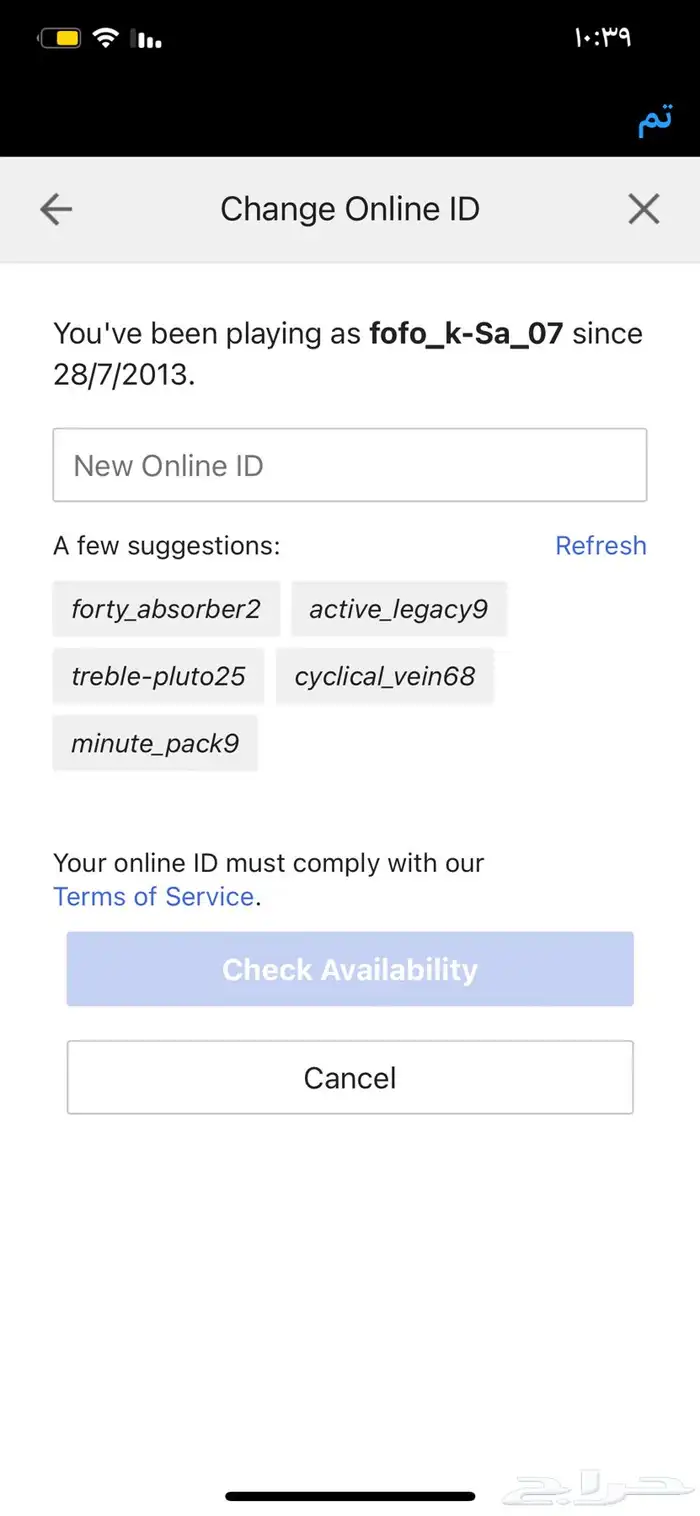Tap the Change Online ID title
The image size is (700, 1516).
350,209
